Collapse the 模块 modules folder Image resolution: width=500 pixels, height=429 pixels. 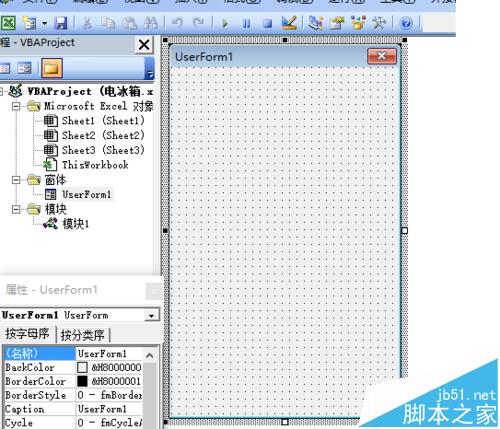[x=16, y=209]
